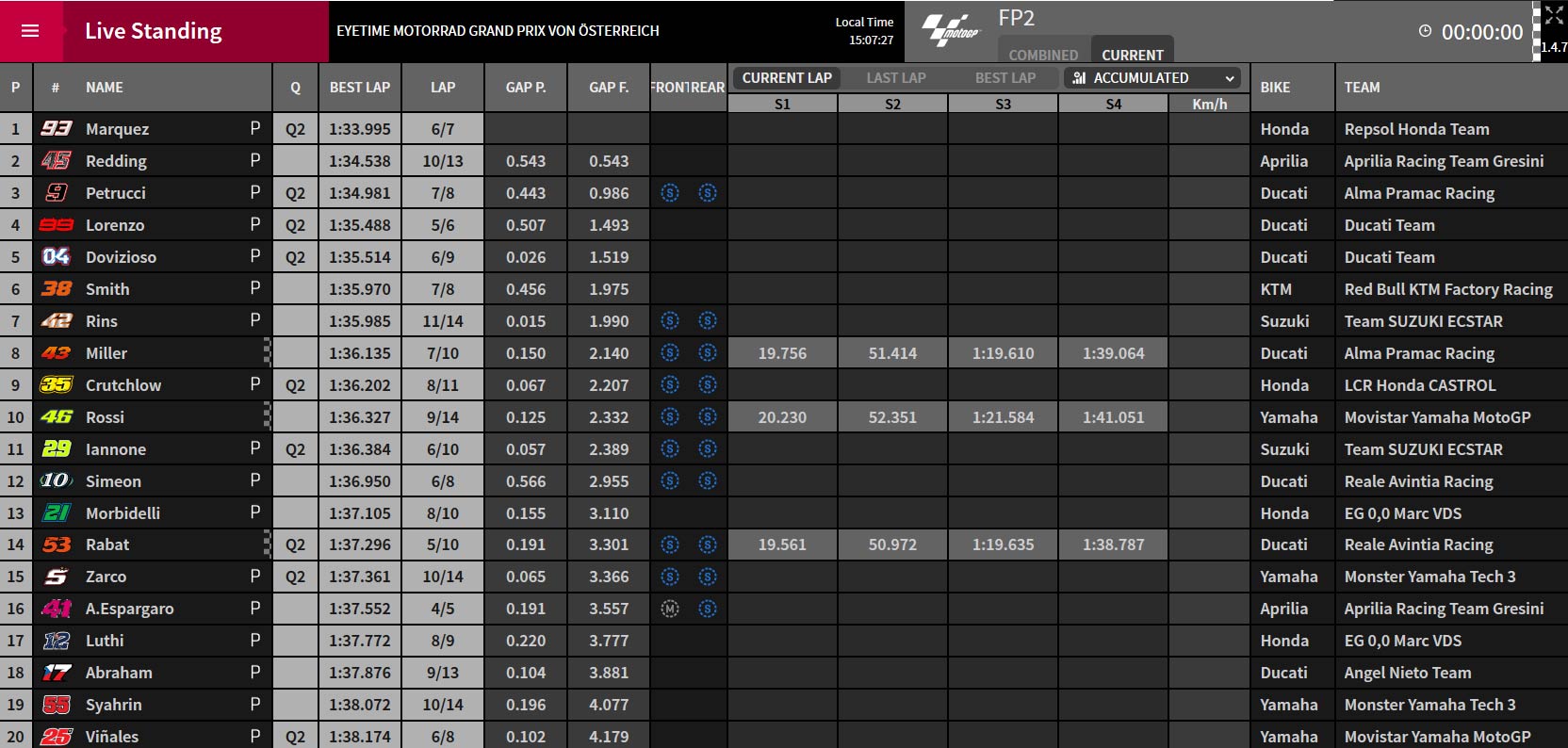Click Redding's number 45 badge
The width and height of the screenshot is (1568, 748).
57,160
